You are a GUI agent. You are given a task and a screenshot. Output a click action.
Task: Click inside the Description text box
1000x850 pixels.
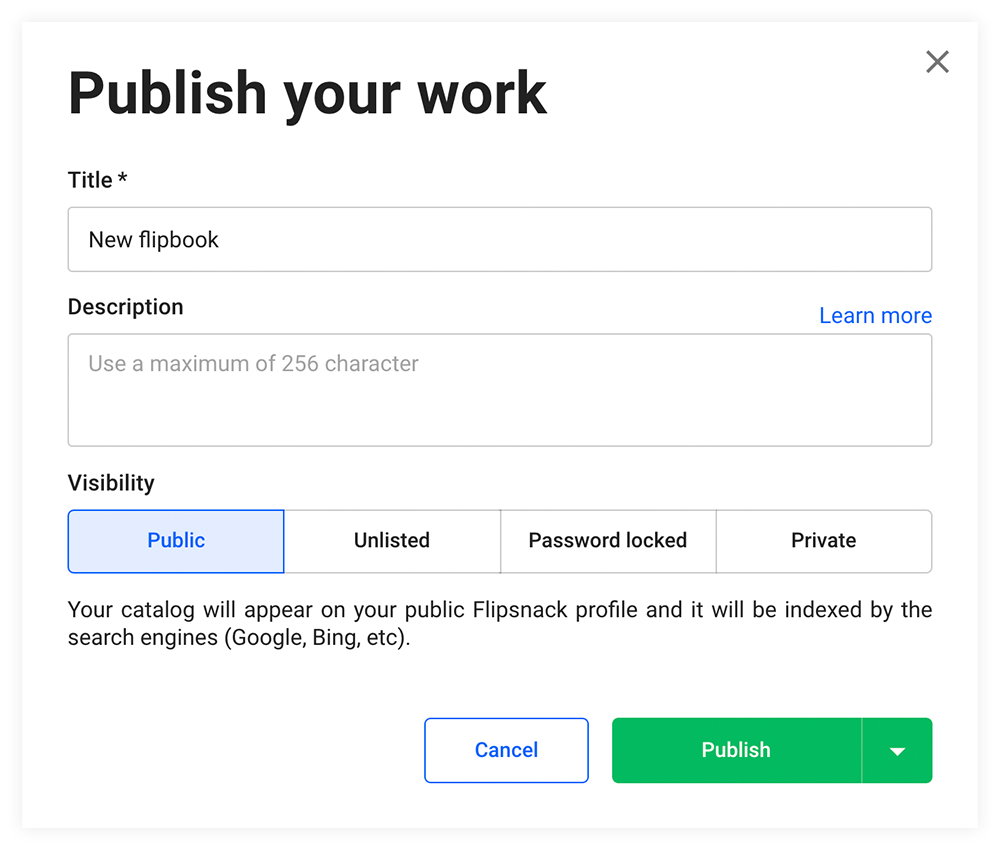tap(500, 390)
